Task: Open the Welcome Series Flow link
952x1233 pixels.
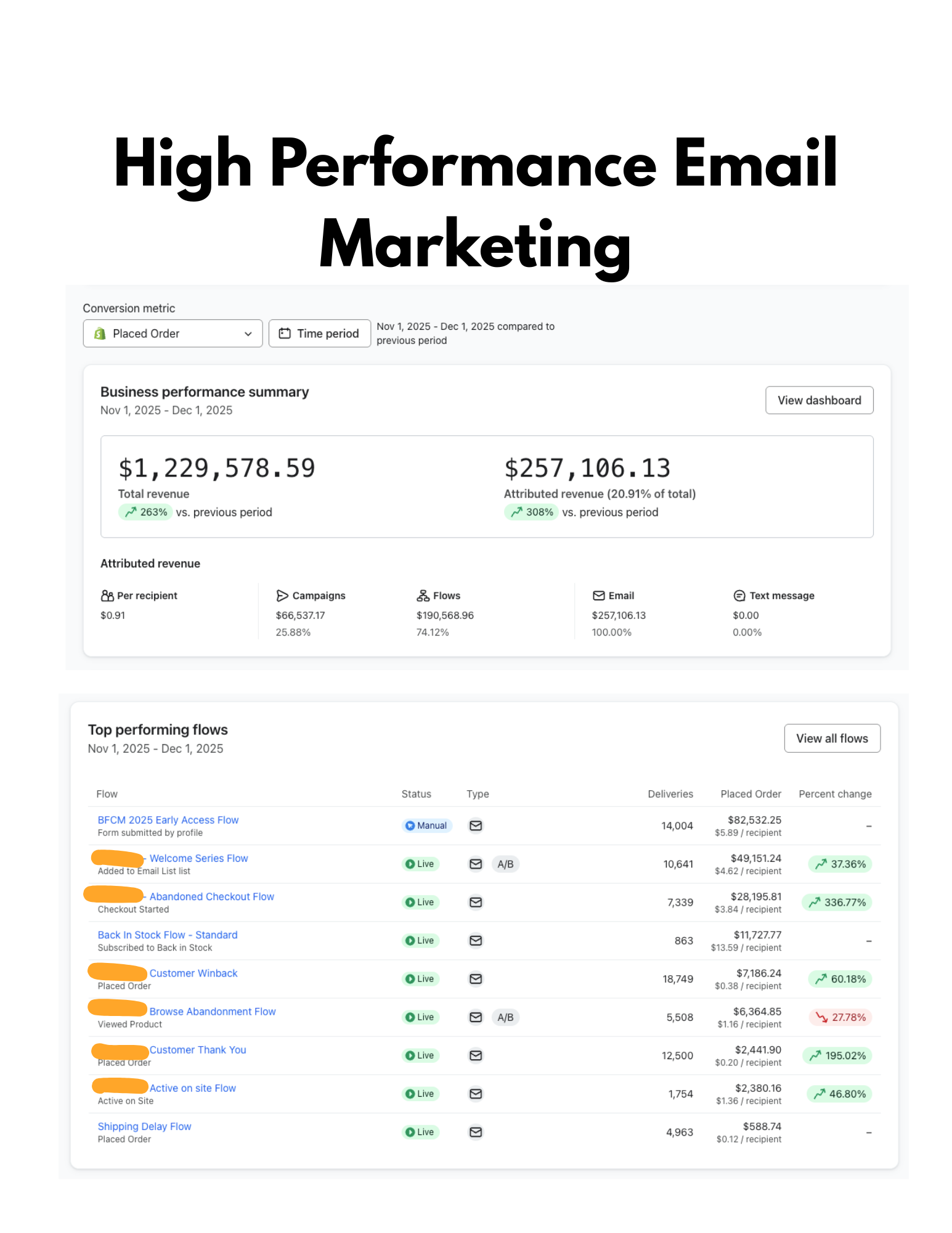Action: [x=198, y=858]
